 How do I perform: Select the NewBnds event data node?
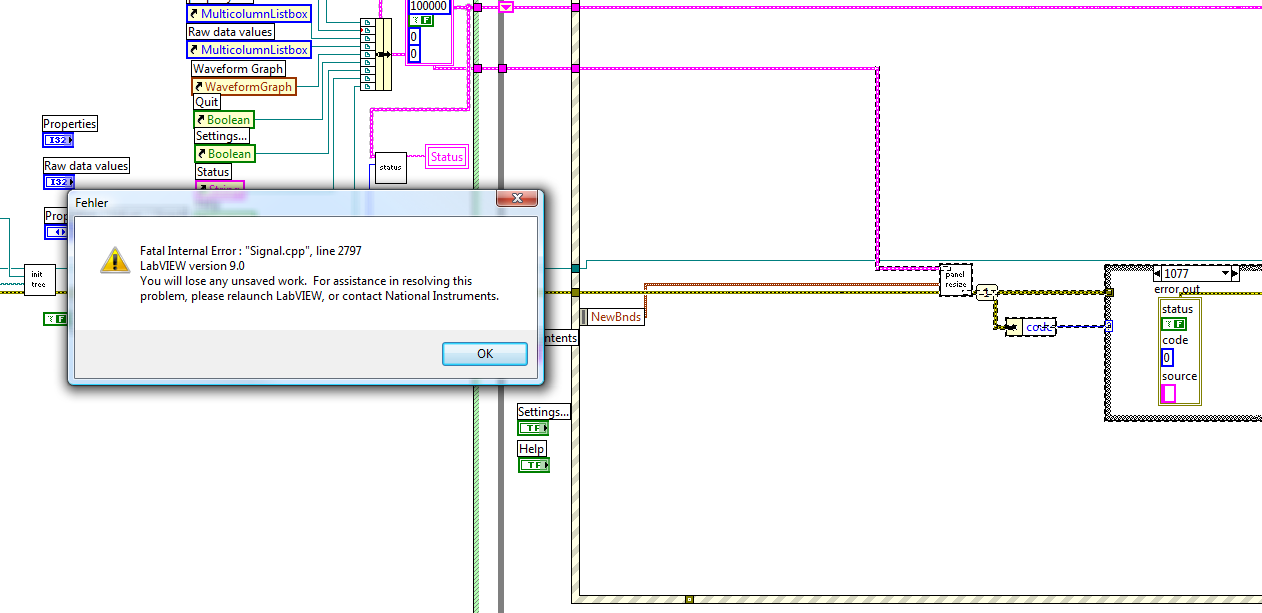pyautogui.click(x=612, y=316)
